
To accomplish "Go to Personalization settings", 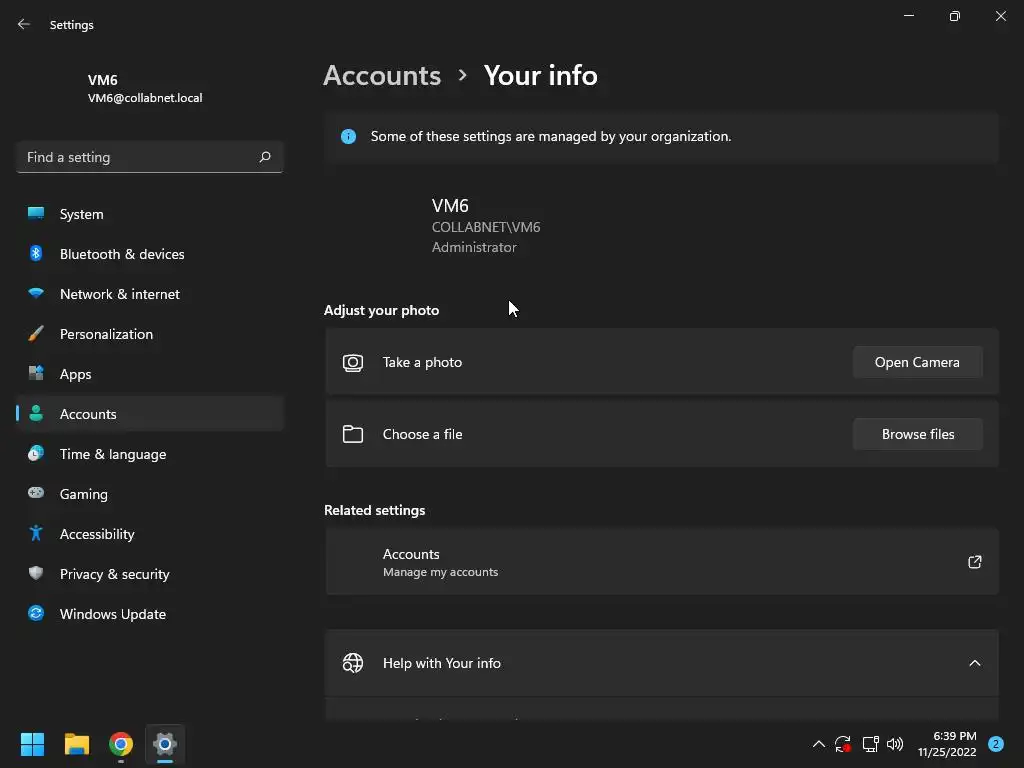I will coord(106,334).
